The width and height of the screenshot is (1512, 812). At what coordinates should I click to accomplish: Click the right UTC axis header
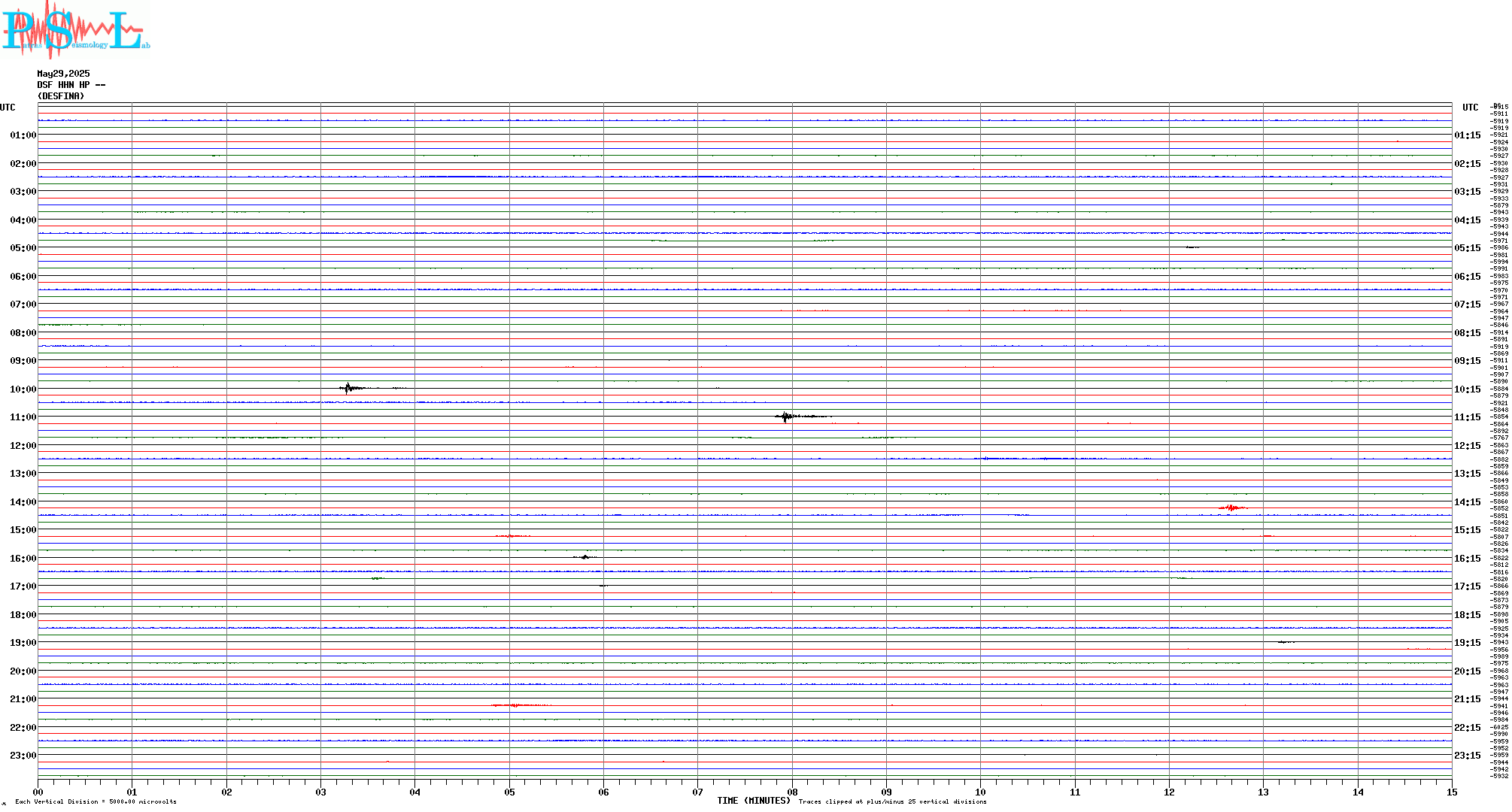coord(1470,108)
